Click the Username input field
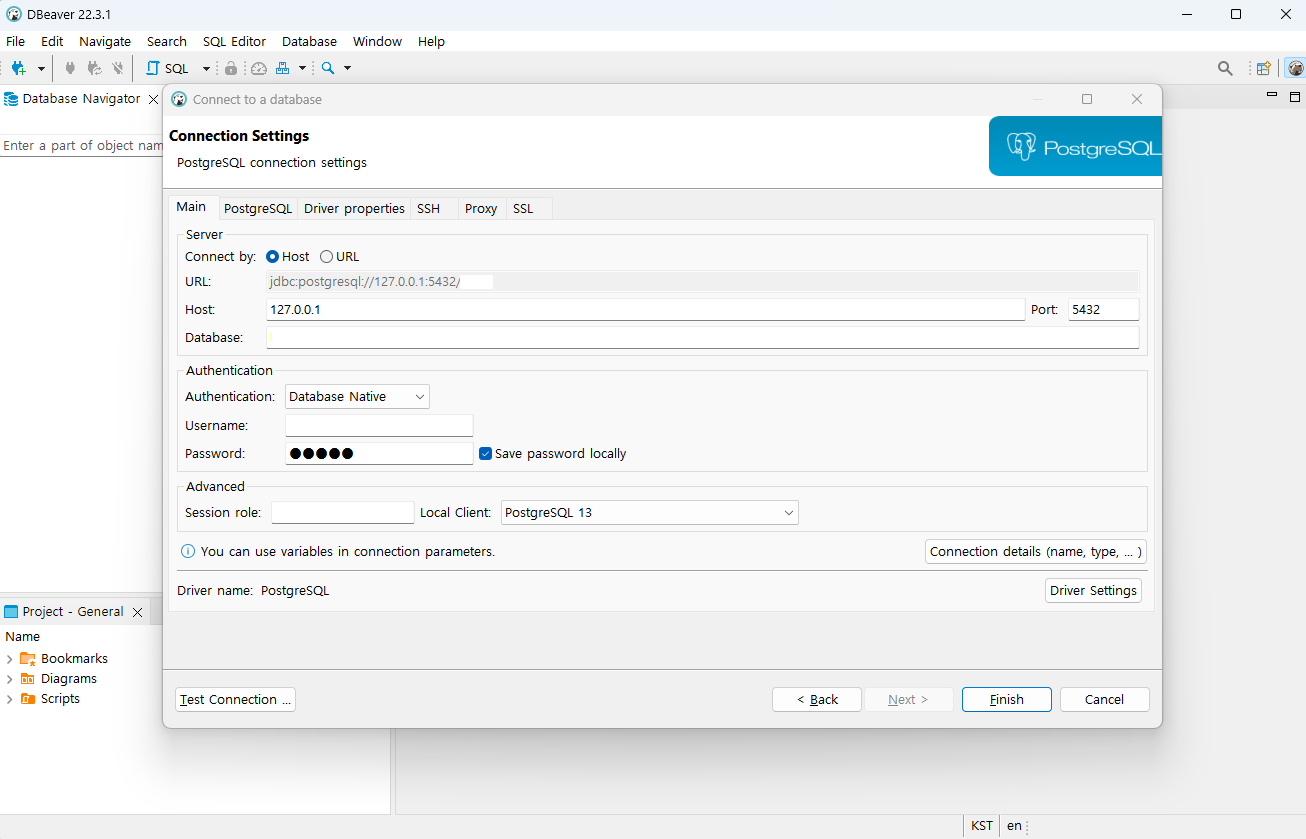Image resolution: width=1306 pixels, height=839 pixels. point(379,426)
